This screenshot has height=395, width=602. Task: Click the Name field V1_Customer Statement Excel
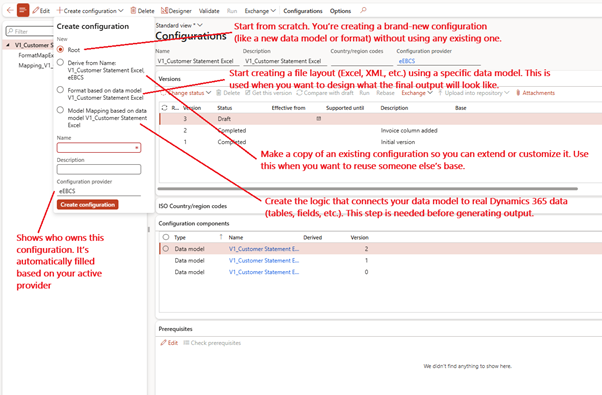(x=197, y=61)
